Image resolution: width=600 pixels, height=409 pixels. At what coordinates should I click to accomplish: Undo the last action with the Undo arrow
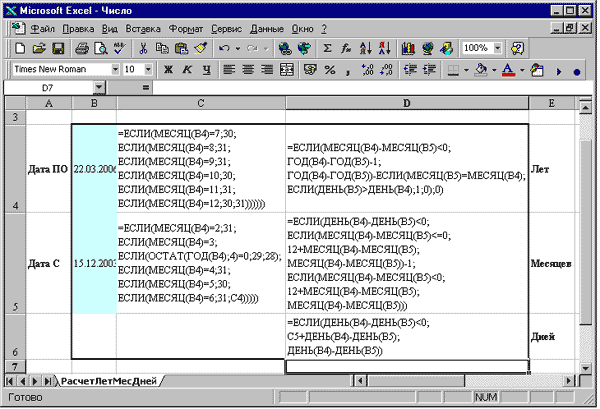(224, 49)
